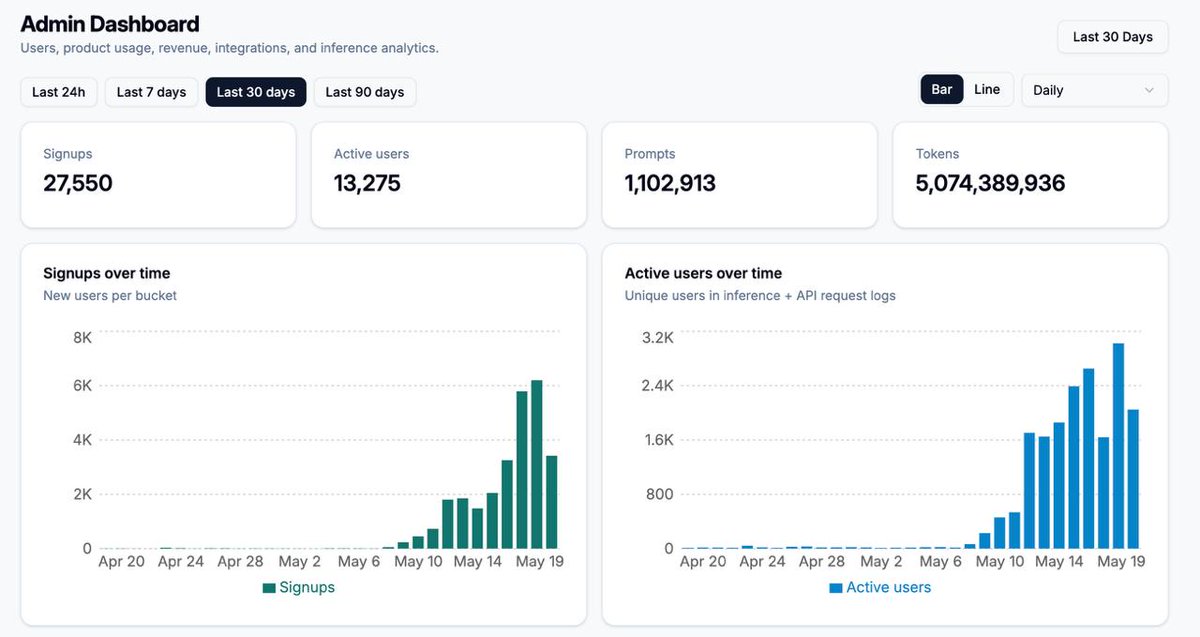
Task: Click the Prompts stat card
Action: click(740, 175)
